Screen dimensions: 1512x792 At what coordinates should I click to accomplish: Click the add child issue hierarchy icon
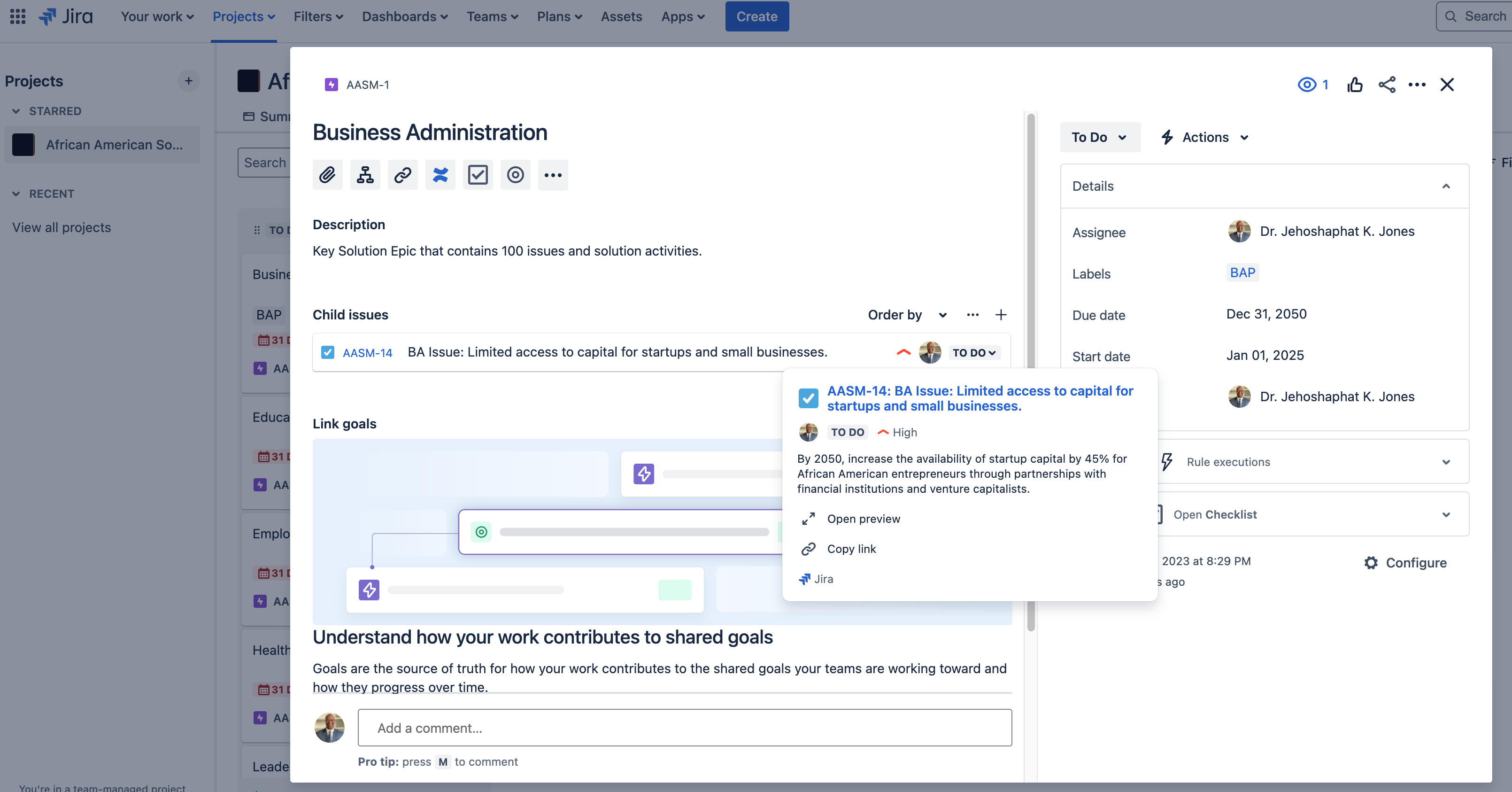[x=365, y=175]
